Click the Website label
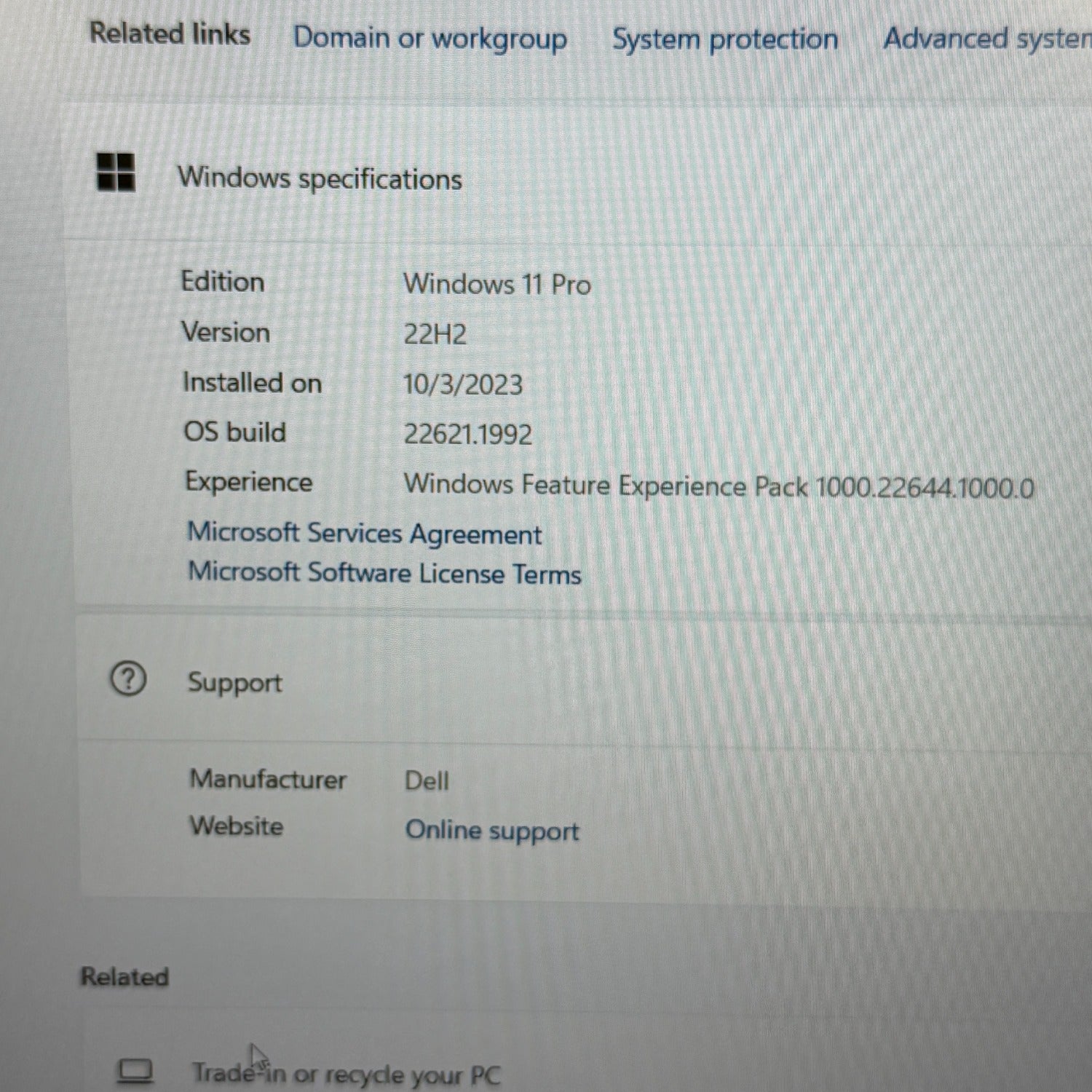 coord(237,826)
